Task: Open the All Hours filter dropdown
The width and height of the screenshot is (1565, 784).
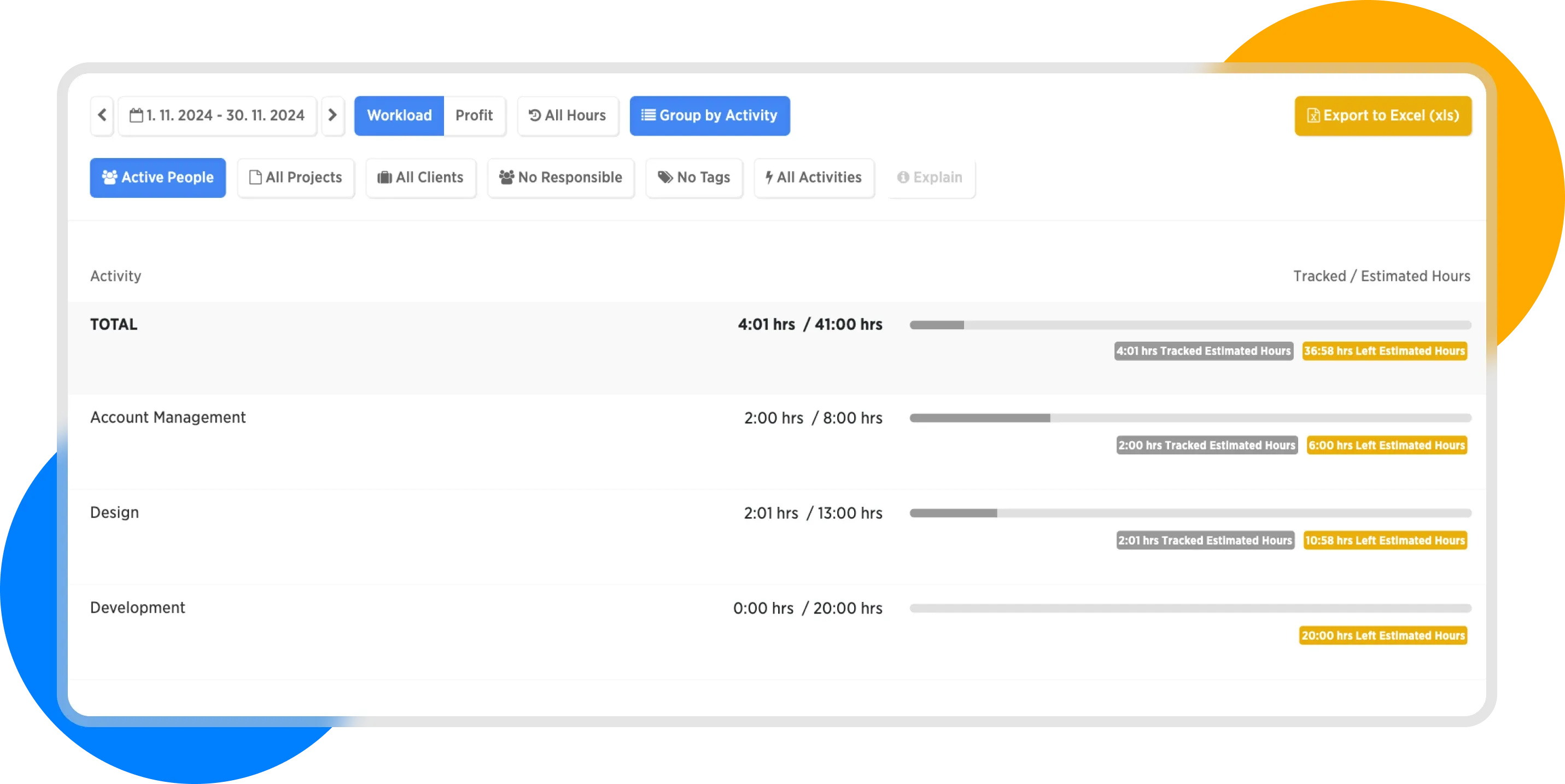Action: 568,115
